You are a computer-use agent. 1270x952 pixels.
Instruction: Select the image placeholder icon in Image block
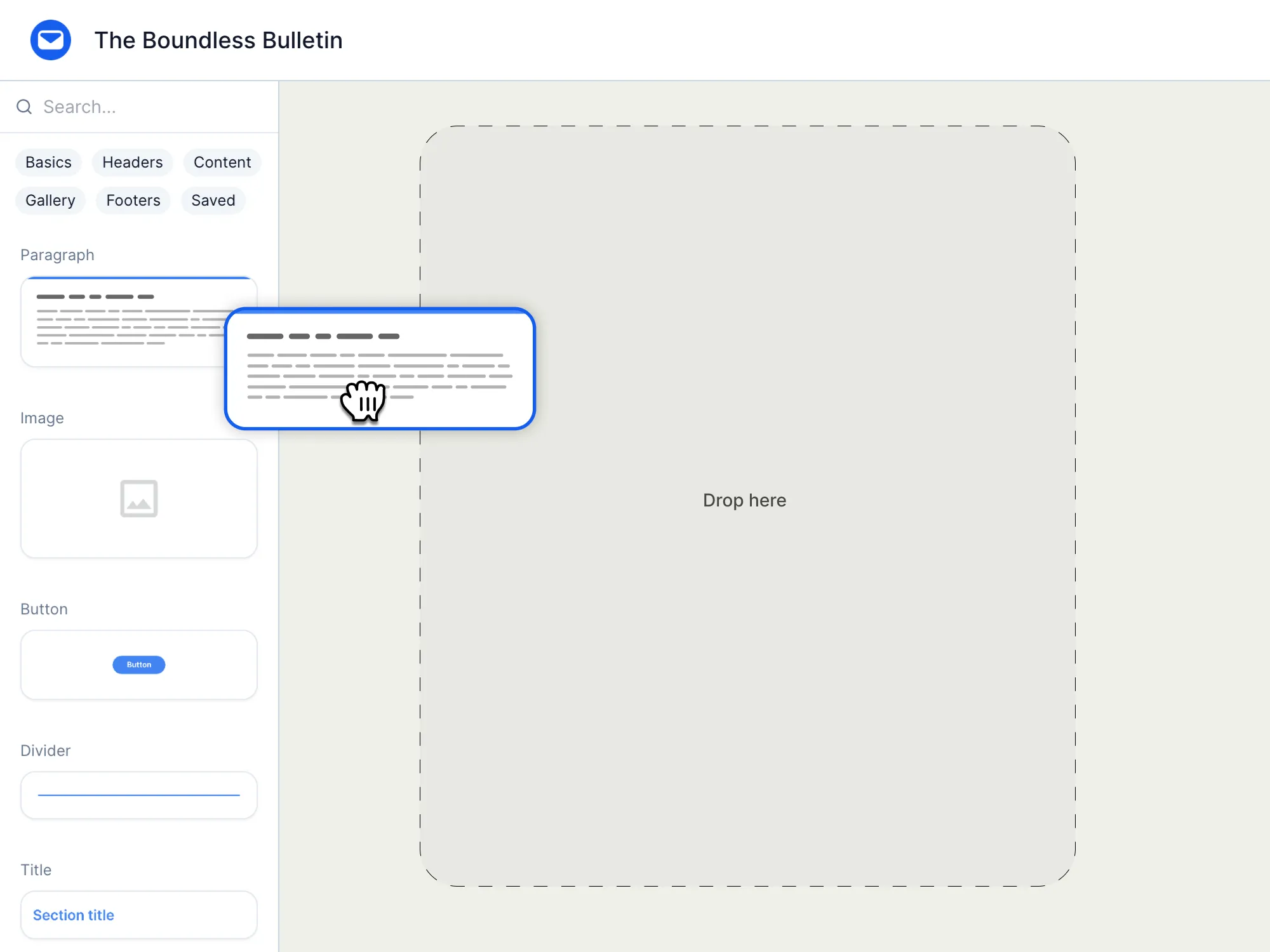click(139, 499)
